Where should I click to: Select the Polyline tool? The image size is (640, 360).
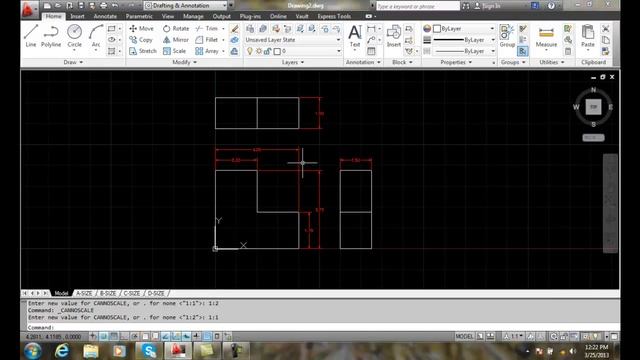51,36
